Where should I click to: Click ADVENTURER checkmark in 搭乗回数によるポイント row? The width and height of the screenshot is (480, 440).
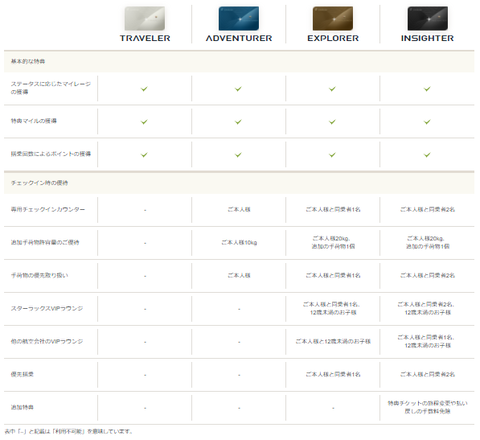tap(238, 155)
